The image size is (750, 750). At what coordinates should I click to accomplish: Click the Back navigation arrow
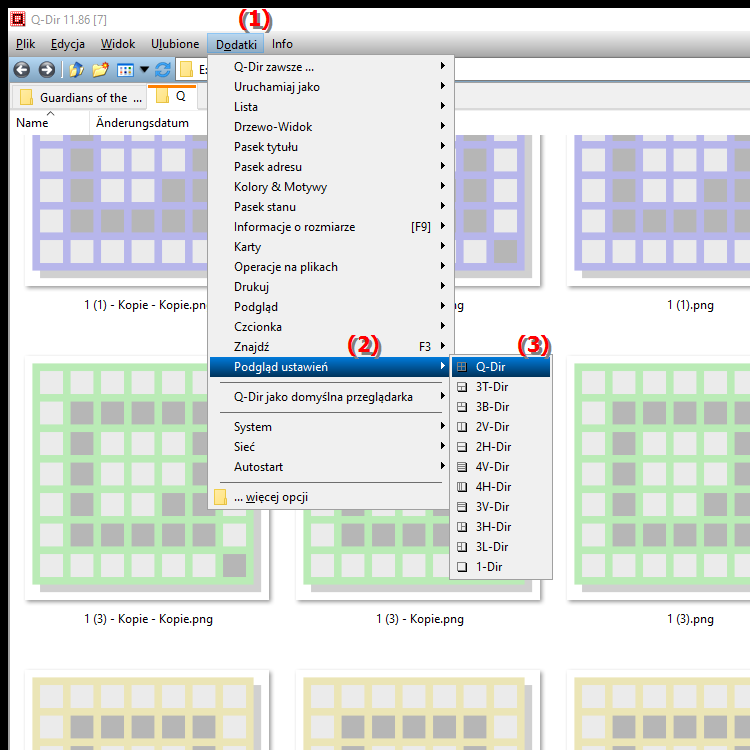coord(22,70)
